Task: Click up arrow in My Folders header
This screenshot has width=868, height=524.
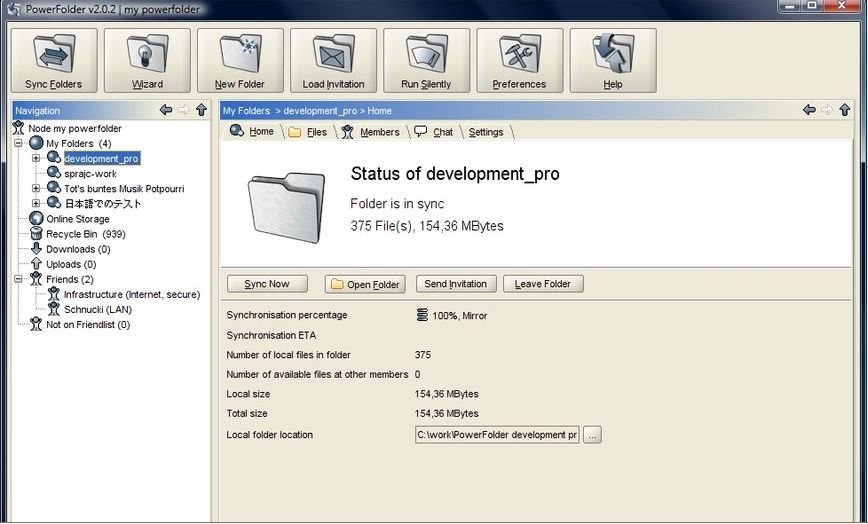Action: pos(845,110)
